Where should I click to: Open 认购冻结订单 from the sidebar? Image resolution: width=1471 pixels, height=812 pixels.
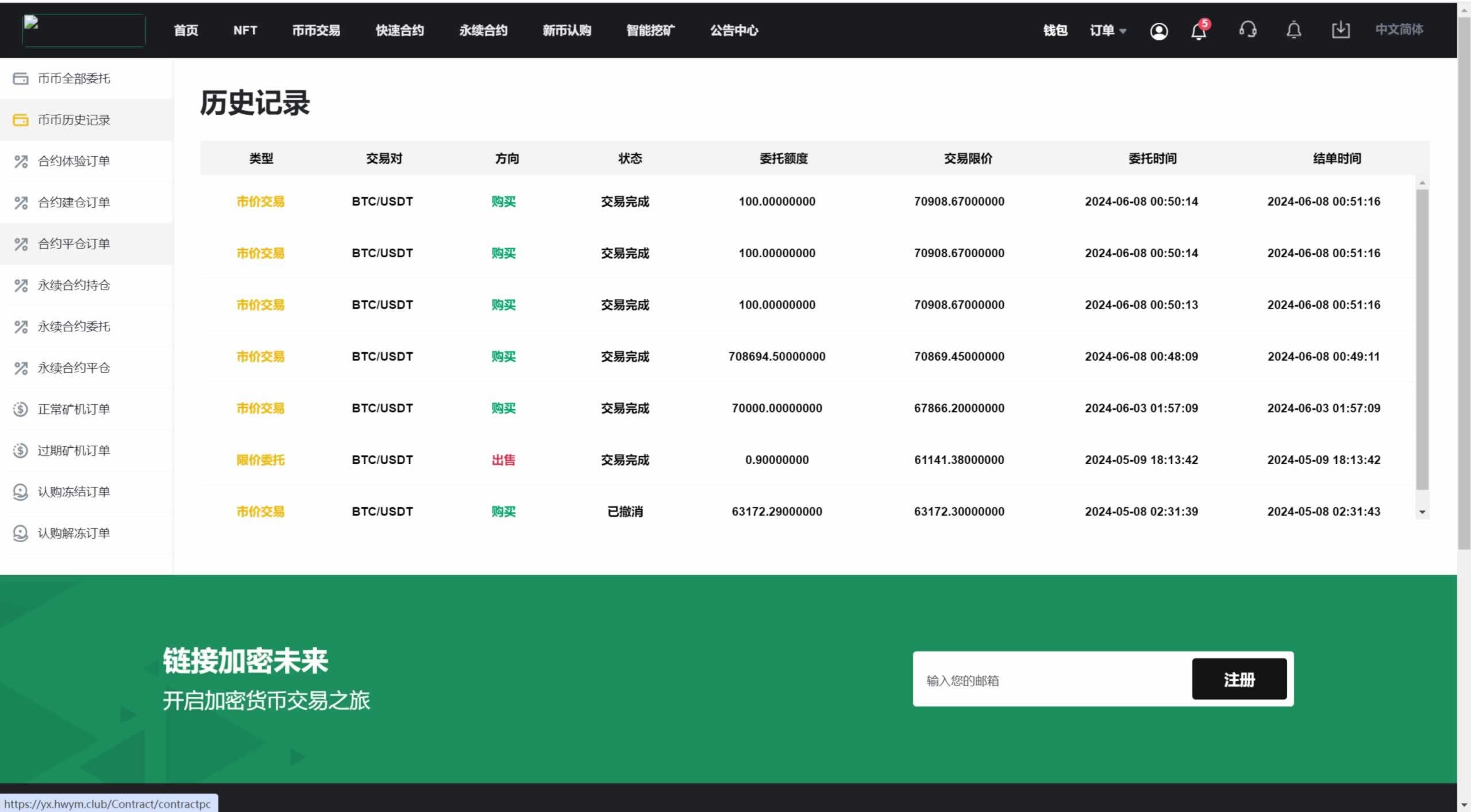74,492
